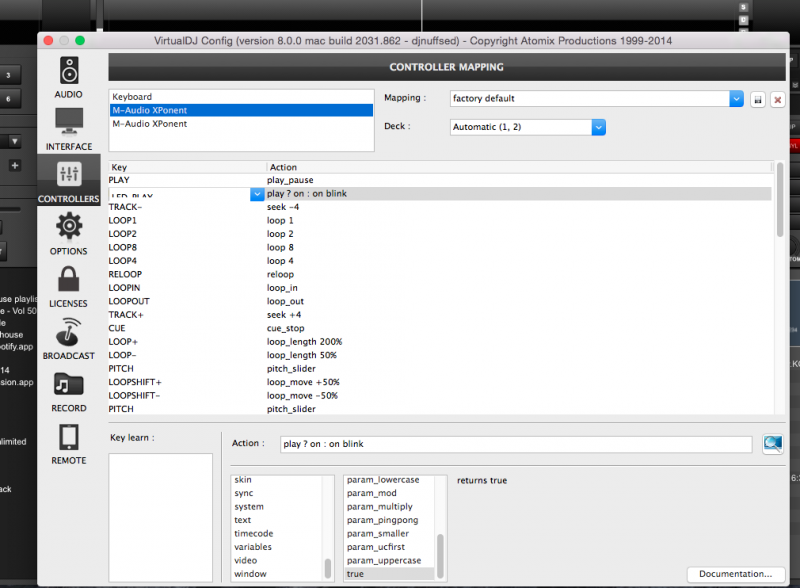Viewport: 800px width, 588px height.
Task: Click the Action column header
Action: pyautogui.click(x=519, y=167)
